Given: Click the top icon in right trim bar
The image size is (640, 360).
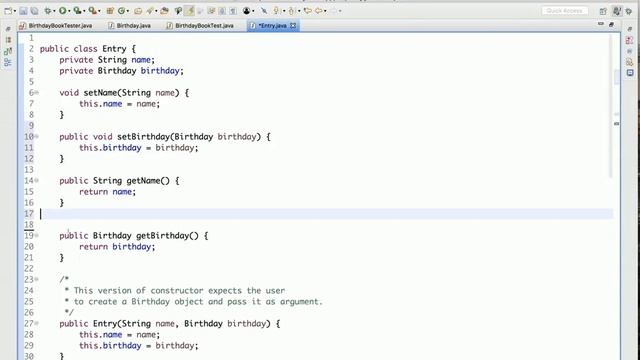Looking at the screenshot, I should tap(629, 29).
